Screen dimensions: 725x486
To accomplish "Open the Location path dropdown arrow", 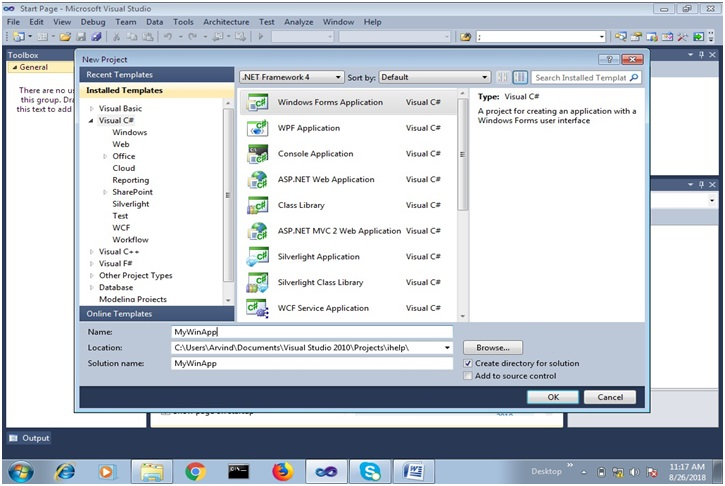I will (447, 348).
